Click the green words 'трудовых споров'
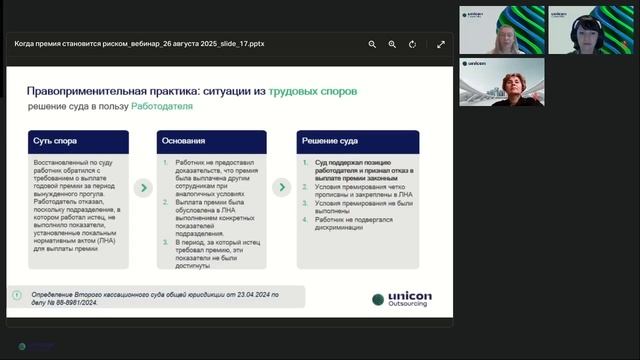 tap(313, 91)
